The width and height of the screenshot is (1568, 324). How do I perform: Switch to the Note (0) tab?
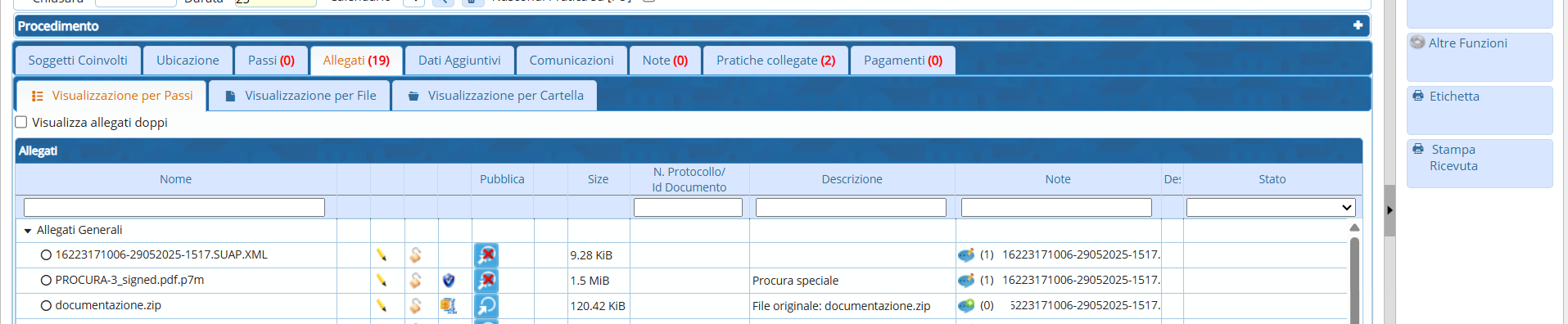click(x=665, y=61)
